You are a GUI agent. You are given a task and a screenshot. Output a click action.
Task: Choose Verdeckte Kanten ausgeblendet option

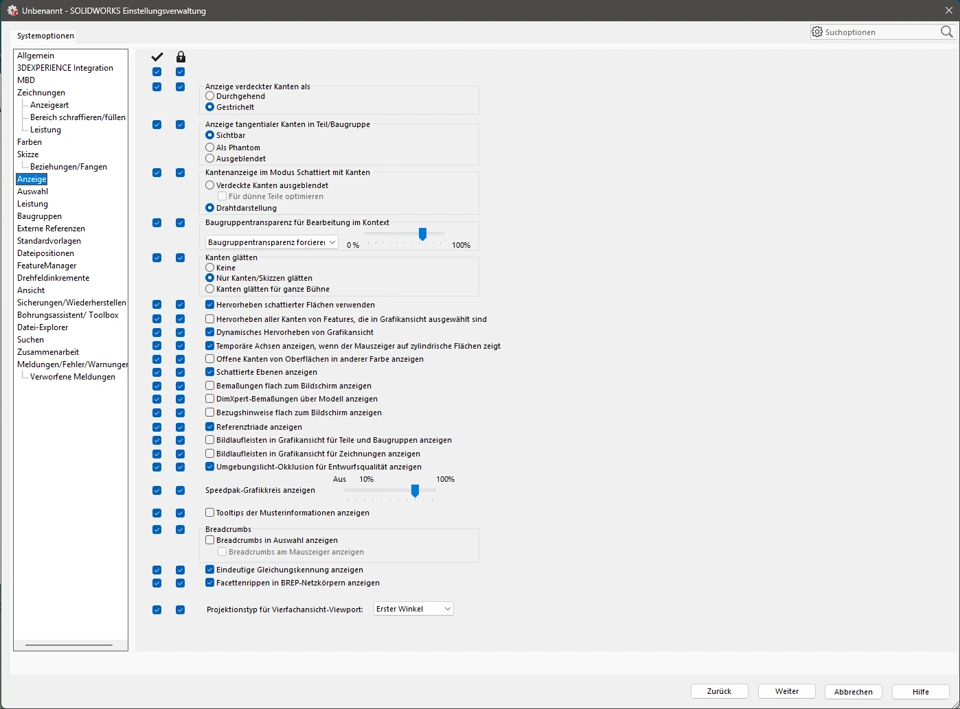tap(210, 185)
